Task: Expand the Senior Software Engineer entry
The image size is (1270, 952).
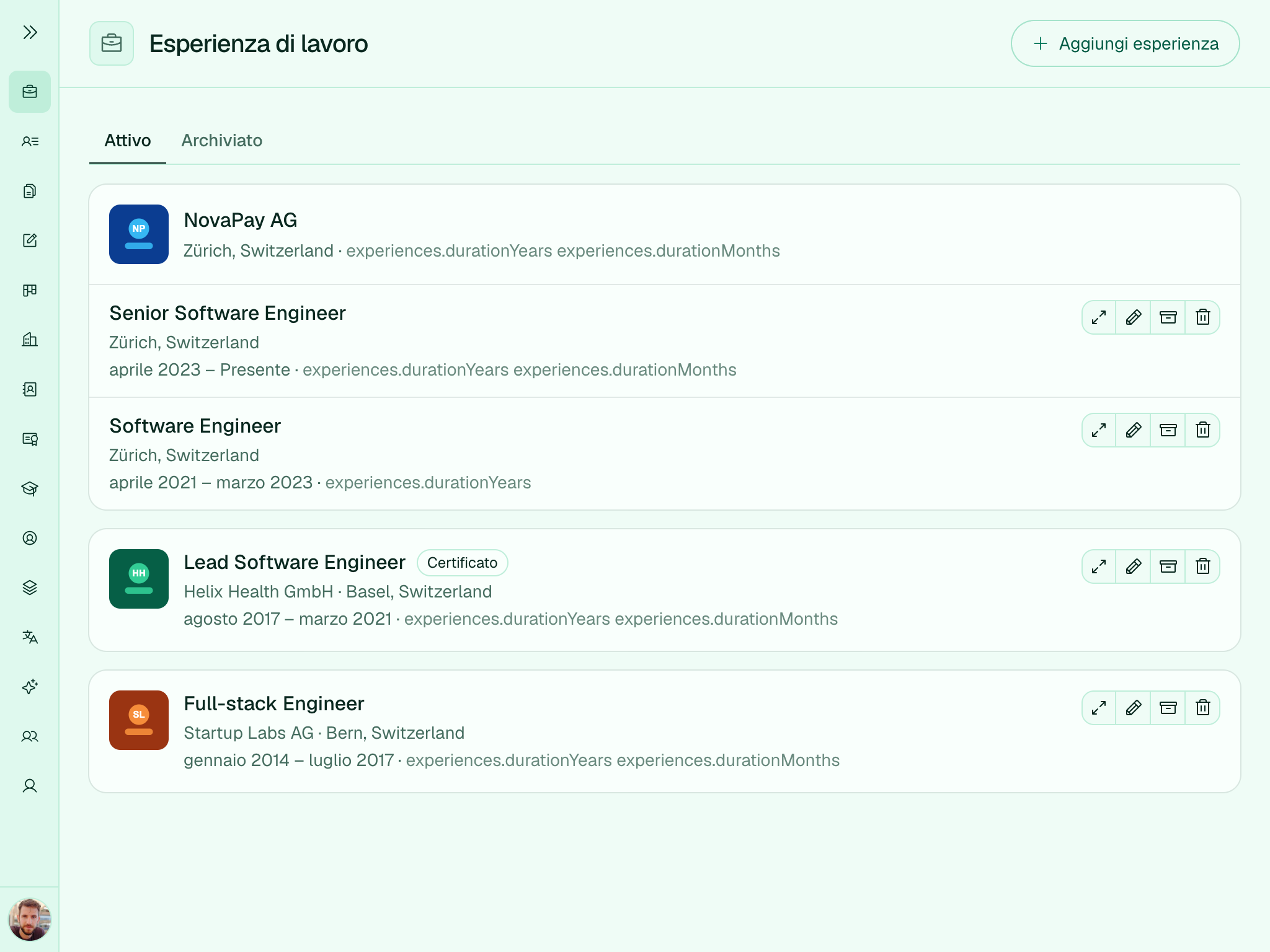Action: coord(1099,317)
